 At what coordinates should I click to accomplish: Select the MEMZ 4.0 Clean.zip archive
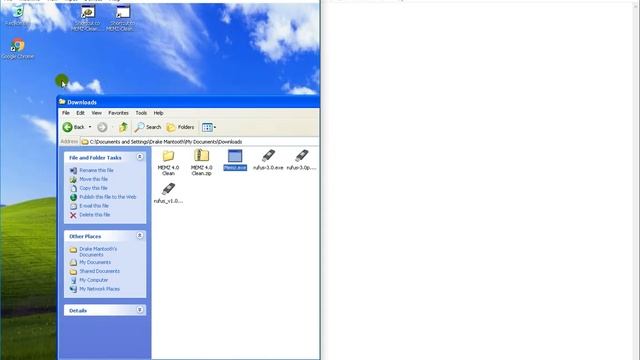point(202,162)
